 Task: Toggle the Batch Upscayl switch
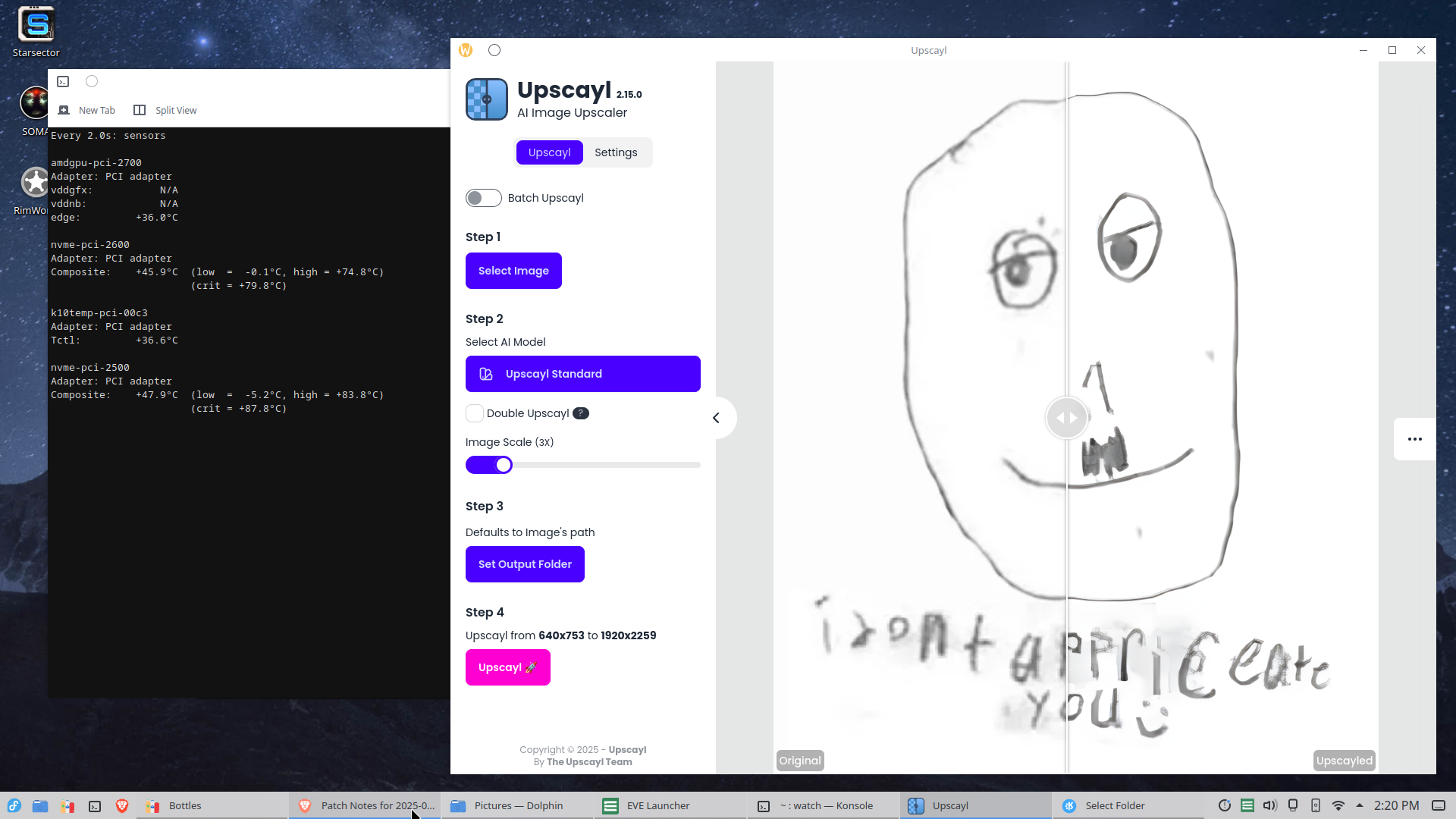(483, 198)
